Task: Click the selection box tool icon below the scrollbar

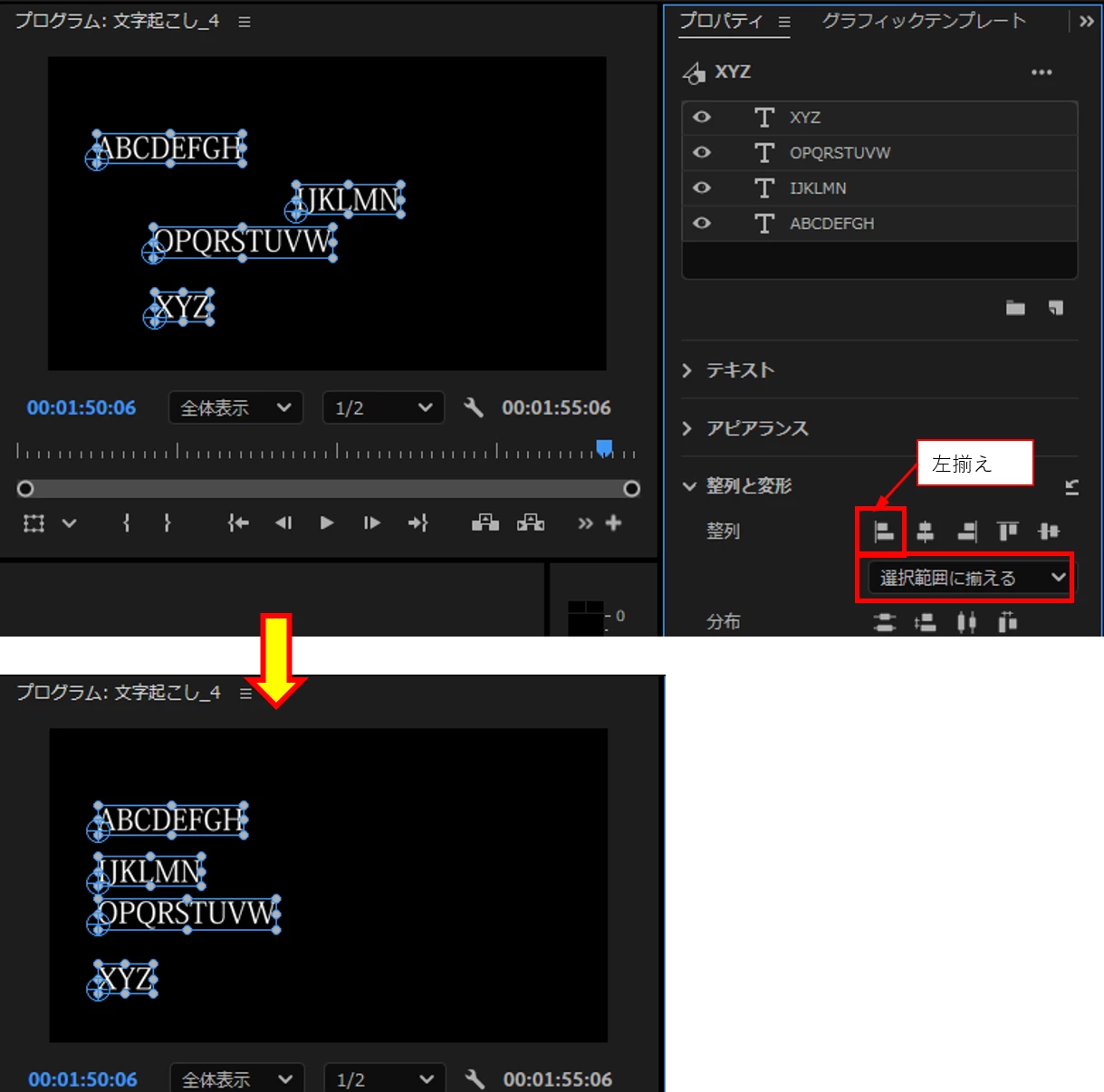Action: [x=34, y=523]
